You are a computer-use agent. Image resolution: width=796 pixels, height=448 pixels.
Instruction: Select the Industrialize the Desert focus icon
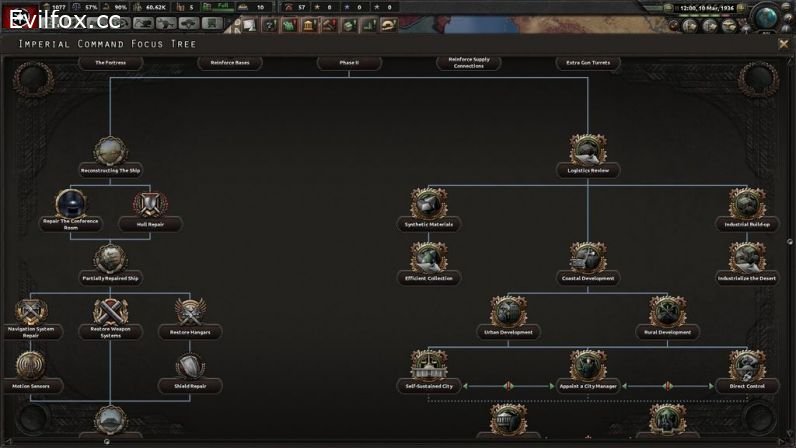(747, 259)
